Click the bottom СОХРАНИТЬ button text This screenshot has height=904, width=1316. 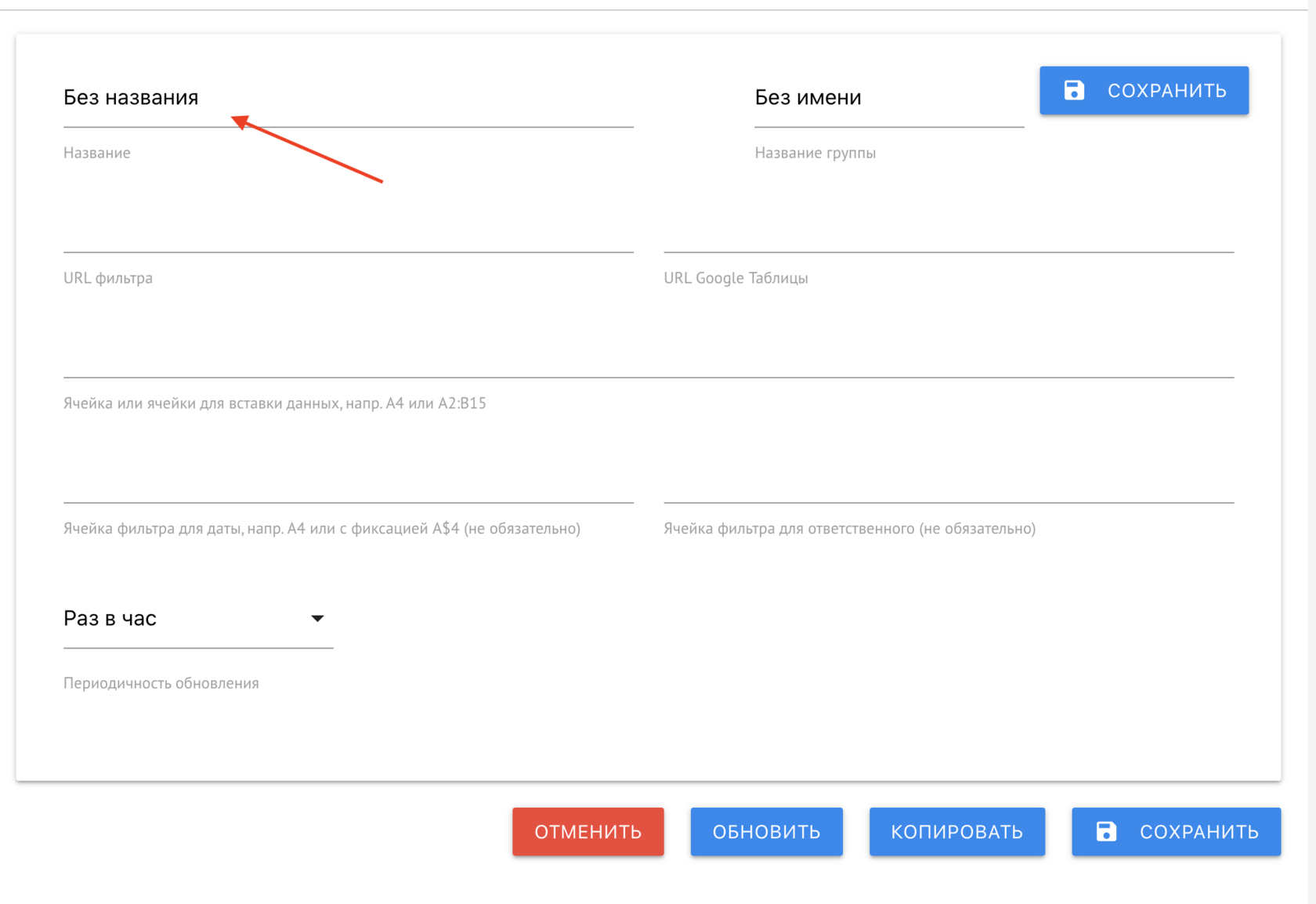point(1198,832)
